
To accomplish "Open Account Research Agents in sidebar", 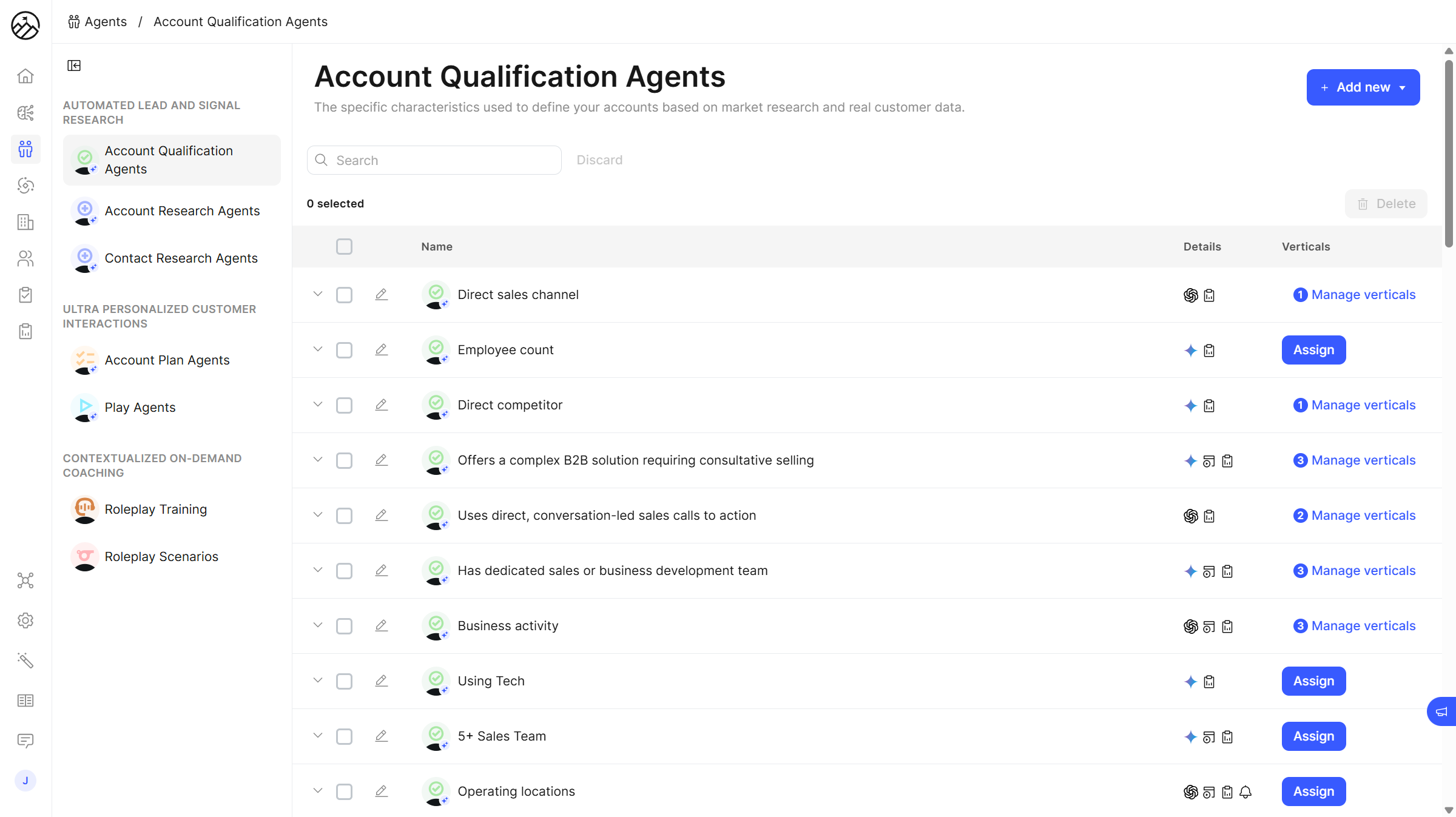I will pos(182,211).
